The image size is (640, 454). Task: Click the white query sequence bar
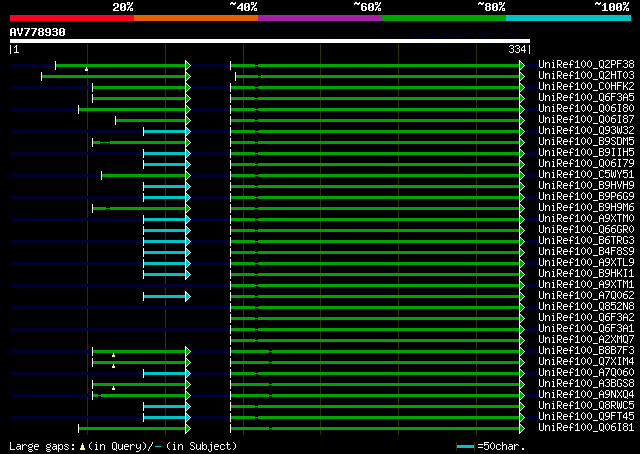pos(268,41)
